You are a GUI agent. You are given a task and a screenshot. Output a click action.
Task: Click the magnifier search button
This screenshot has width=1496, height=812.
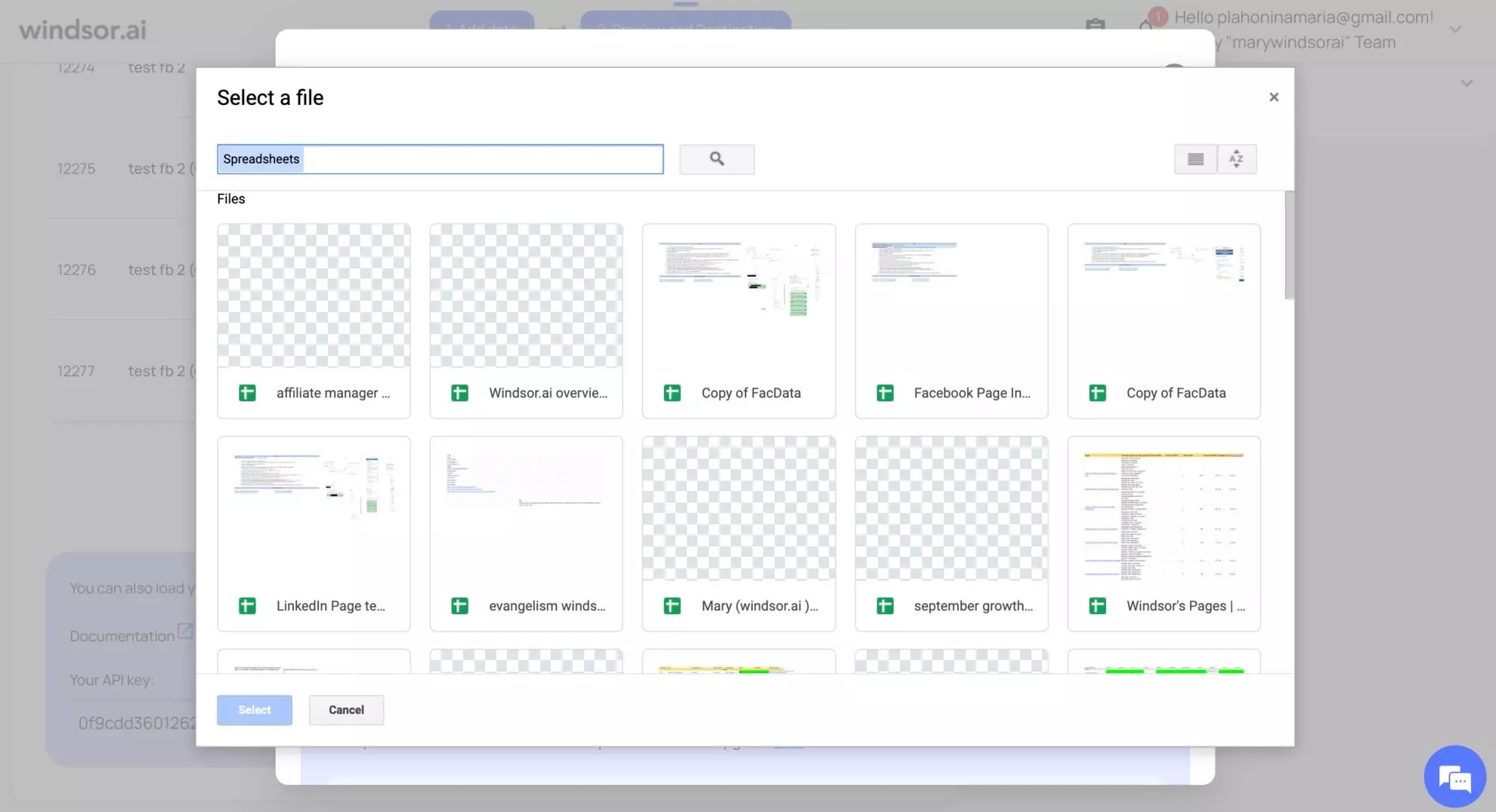coord(716,159)
